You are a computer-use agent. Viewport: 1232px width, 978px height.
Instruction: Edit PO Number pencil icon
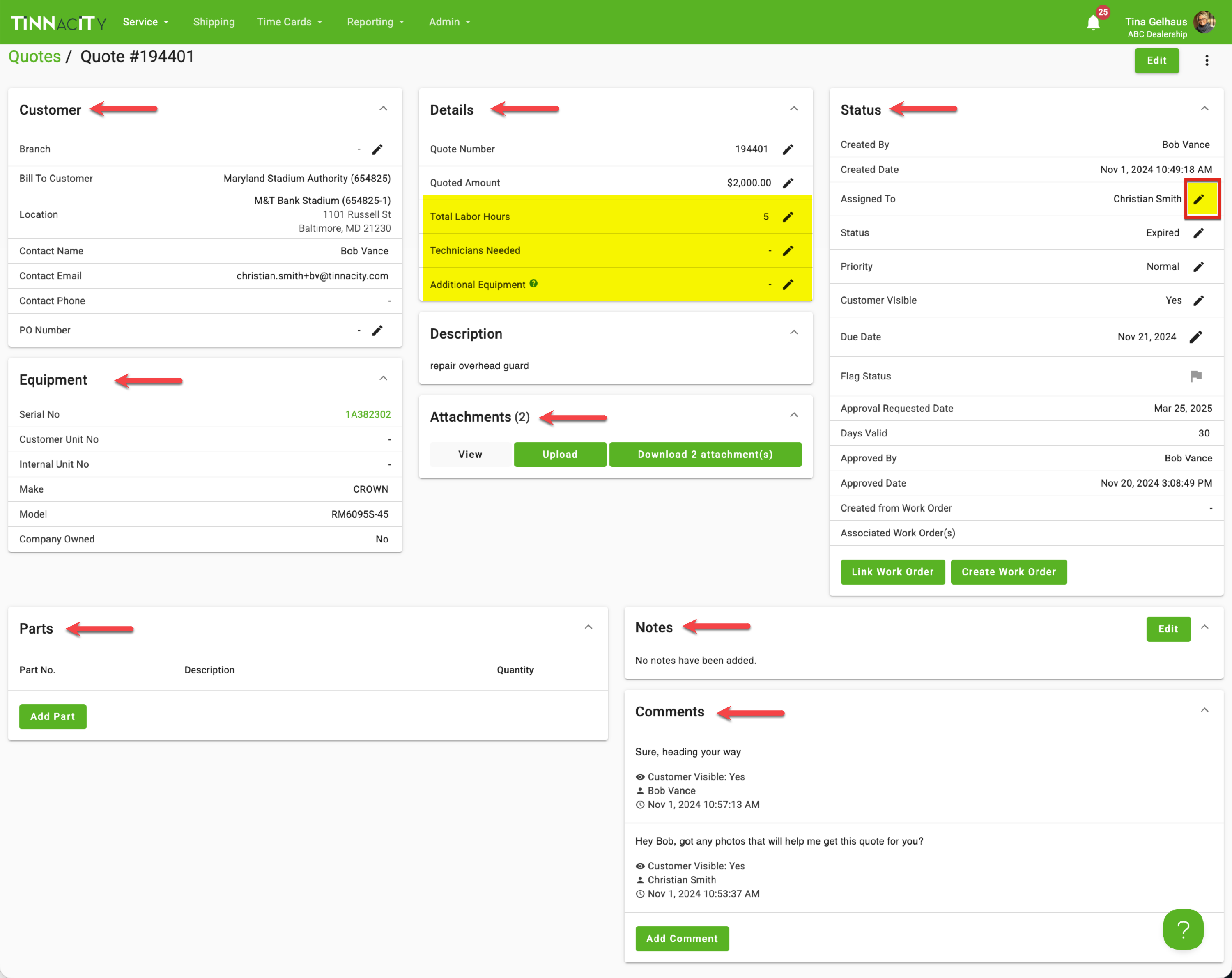[x=377, y=330]
